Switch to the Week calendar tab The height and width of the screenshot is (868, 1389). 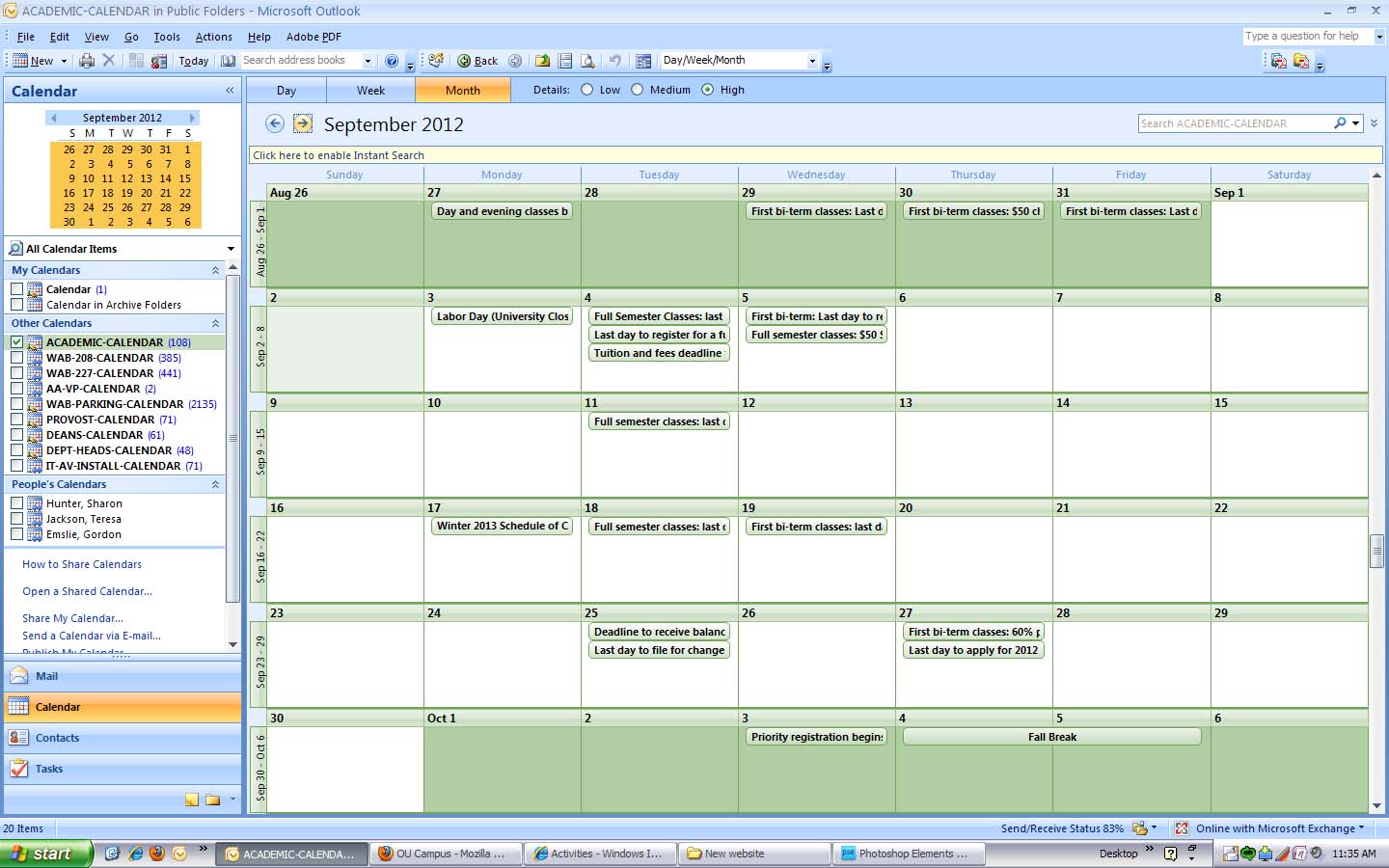click(x=370, y=90)
